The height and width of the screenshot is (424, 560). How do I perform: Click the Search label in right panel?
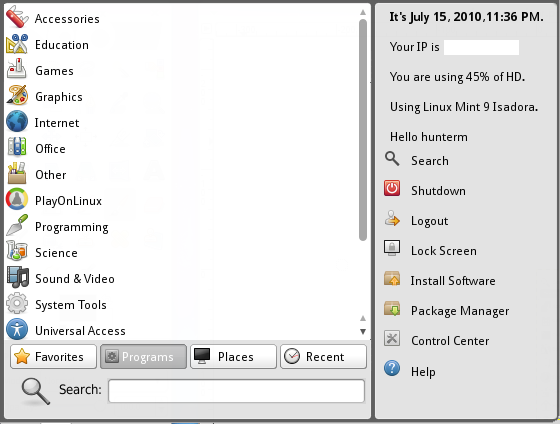(430, 161)
